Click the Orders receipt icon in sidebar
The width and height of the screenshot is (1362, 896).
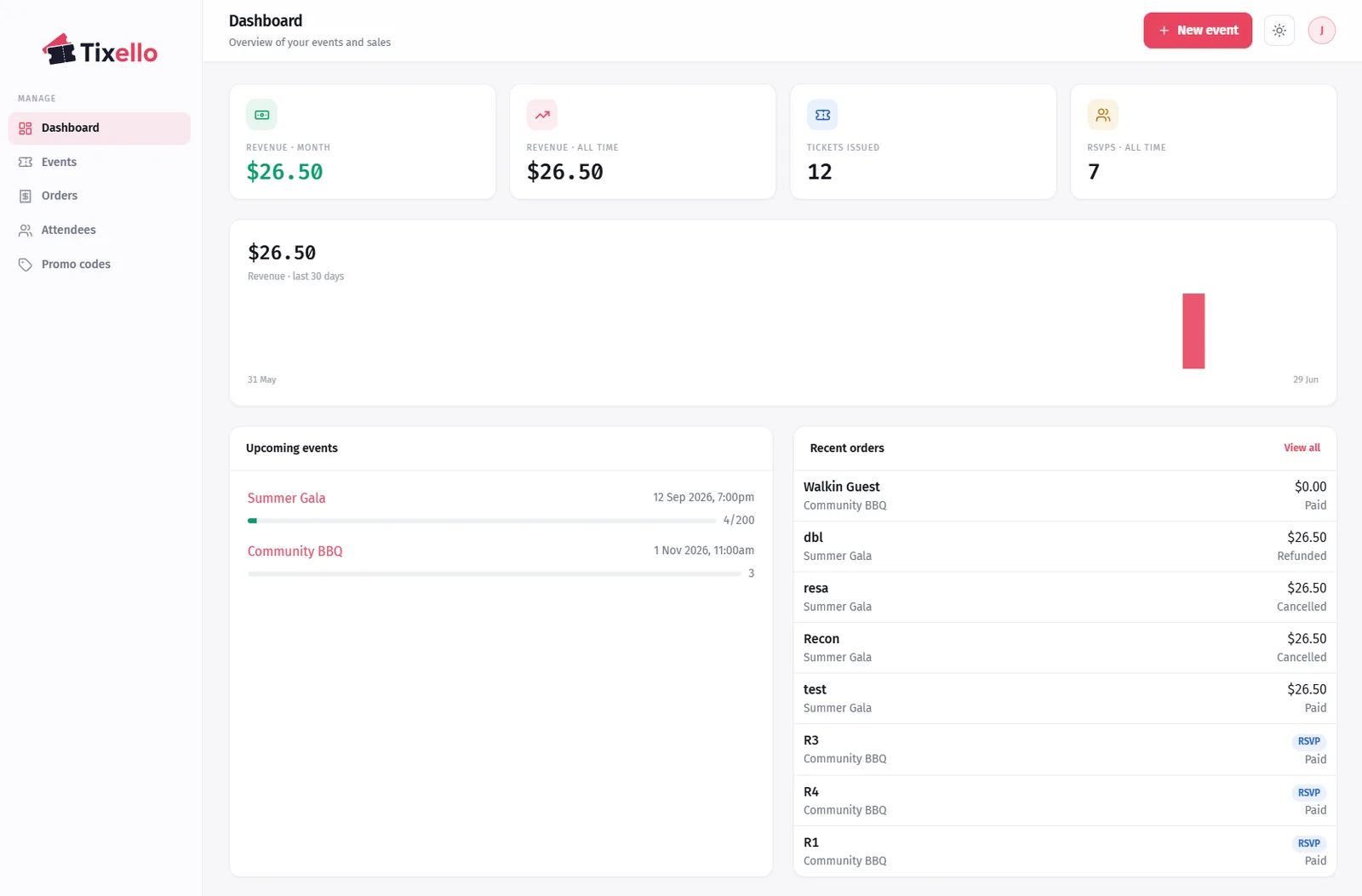tap(26, 196)
